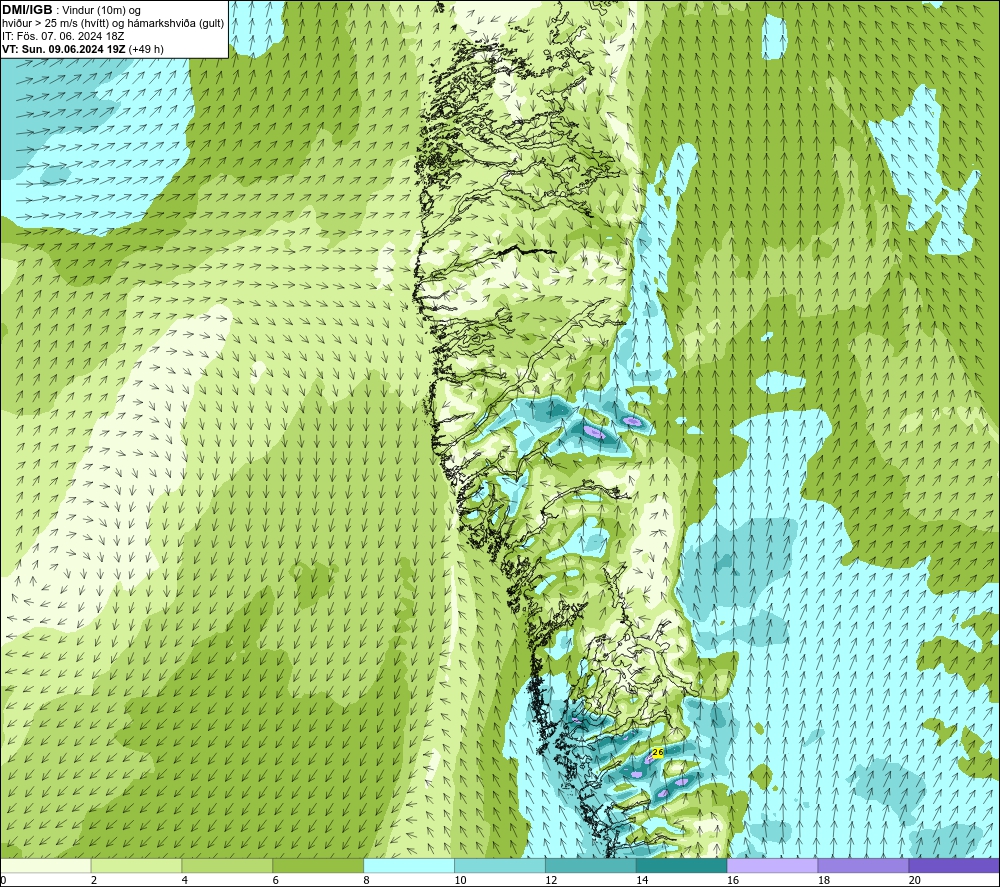Click the 4–6 m/s green swatch
This screenshot has height=887, width=1000.
coord(227,865)
